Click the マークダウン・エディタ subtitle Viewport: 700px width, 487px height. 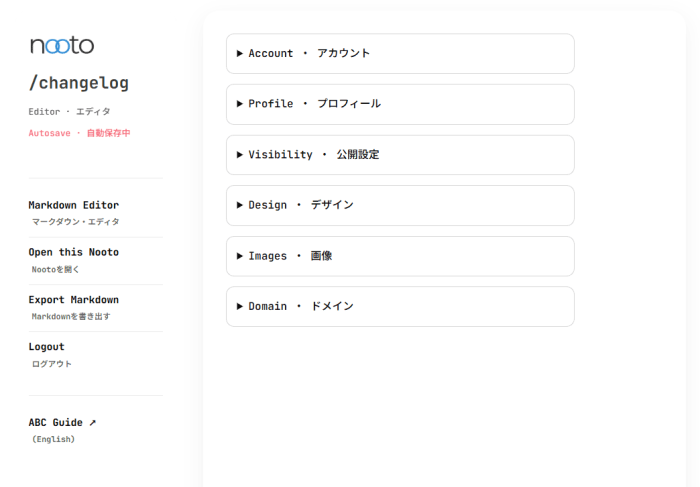tap(75, 222)
